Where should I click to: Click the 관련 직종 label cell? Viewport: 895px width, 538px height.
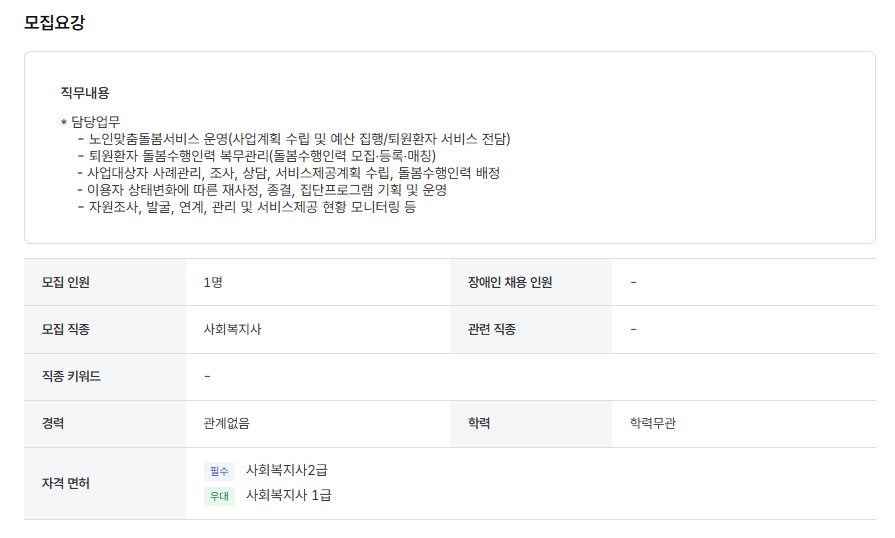coord(531,330)
